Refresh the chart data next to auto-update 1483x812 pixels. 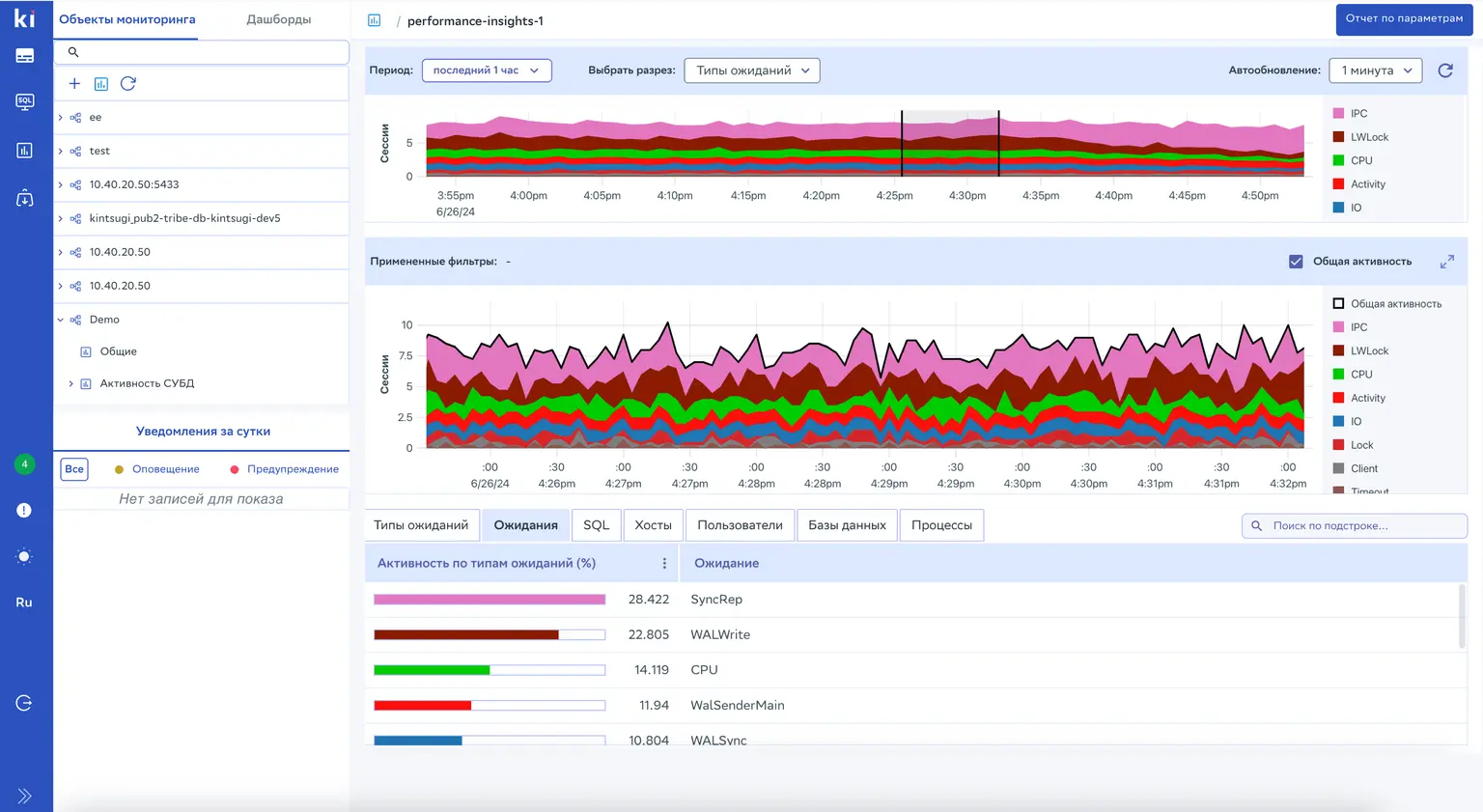pyautogui.click(x=1445, y=70)
